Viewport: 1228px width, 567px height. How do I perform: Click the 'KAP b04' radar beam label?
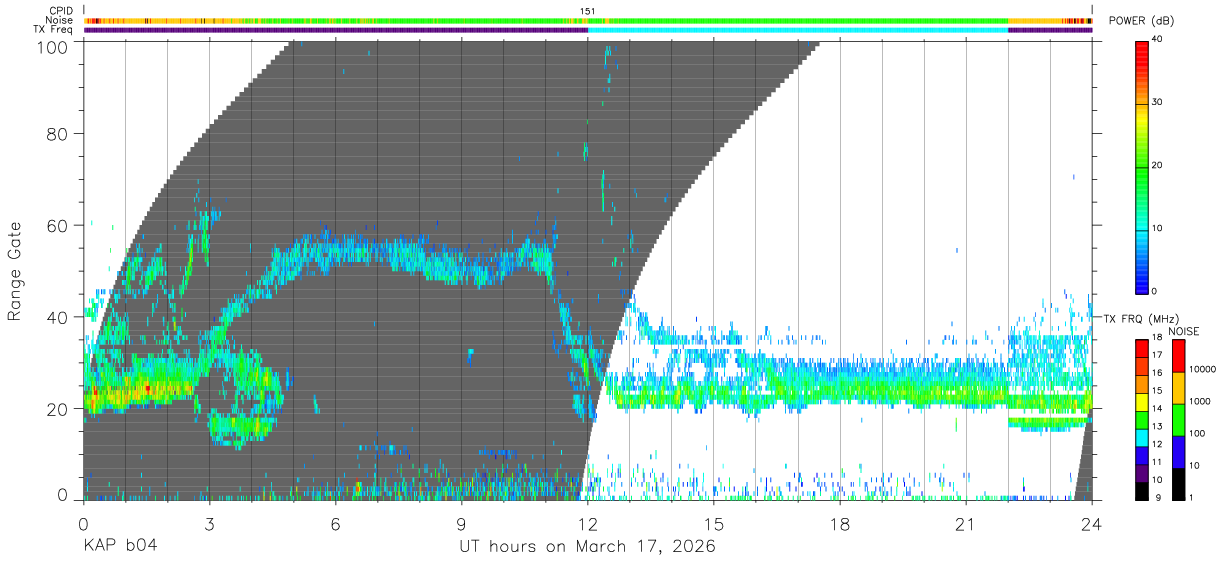point(119,547)
